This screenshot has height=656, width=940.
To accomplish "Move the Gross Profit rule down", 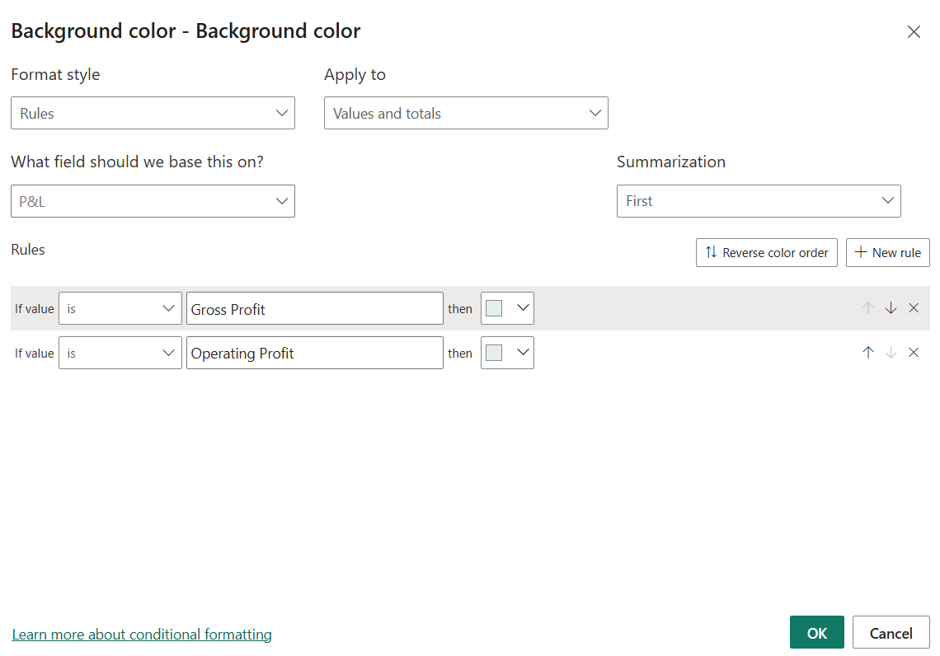I will click(x=891, y=308).
